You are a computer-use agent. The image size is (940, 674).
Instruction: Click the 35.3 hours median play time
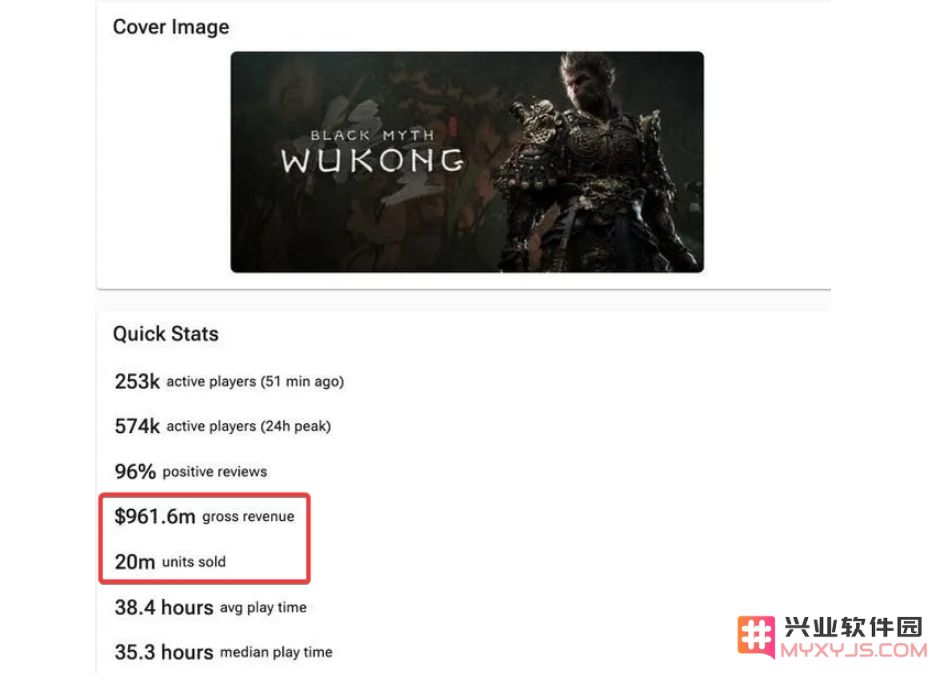tap(223, 652)
